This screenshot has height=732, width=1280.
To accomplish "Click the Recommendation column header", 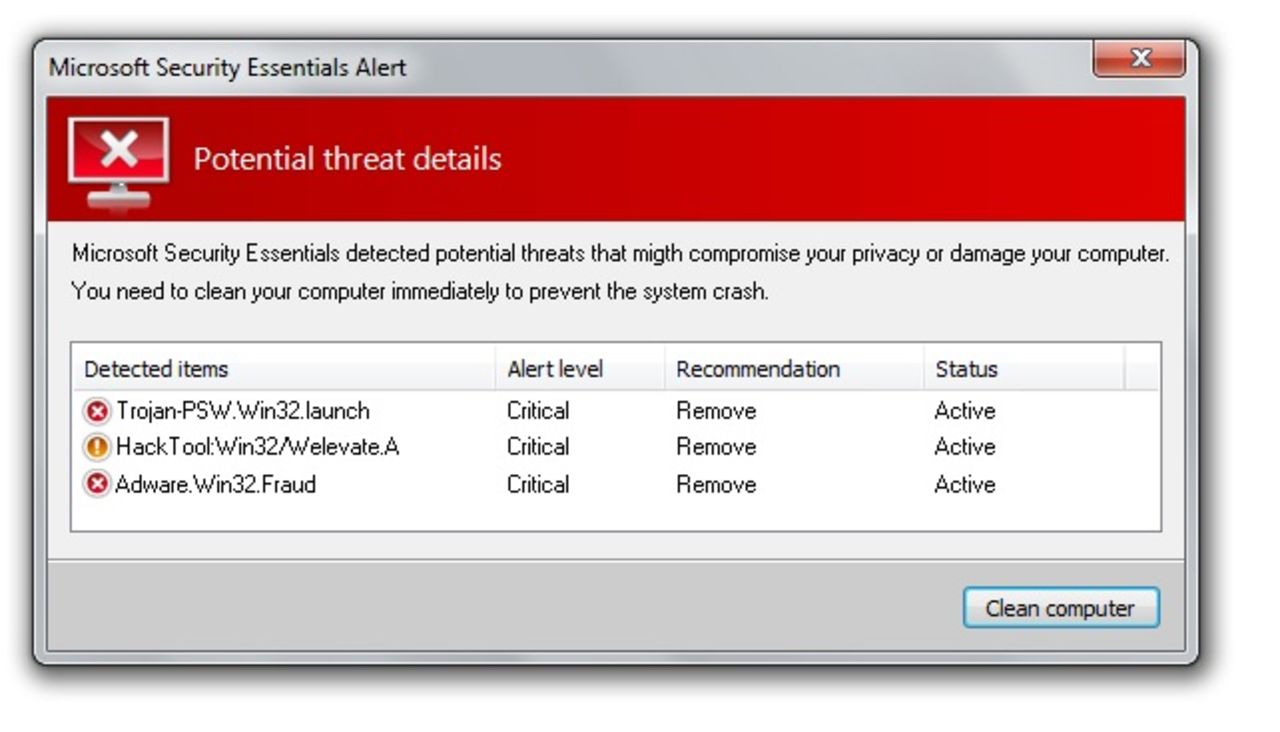I will tap(758, 369).
